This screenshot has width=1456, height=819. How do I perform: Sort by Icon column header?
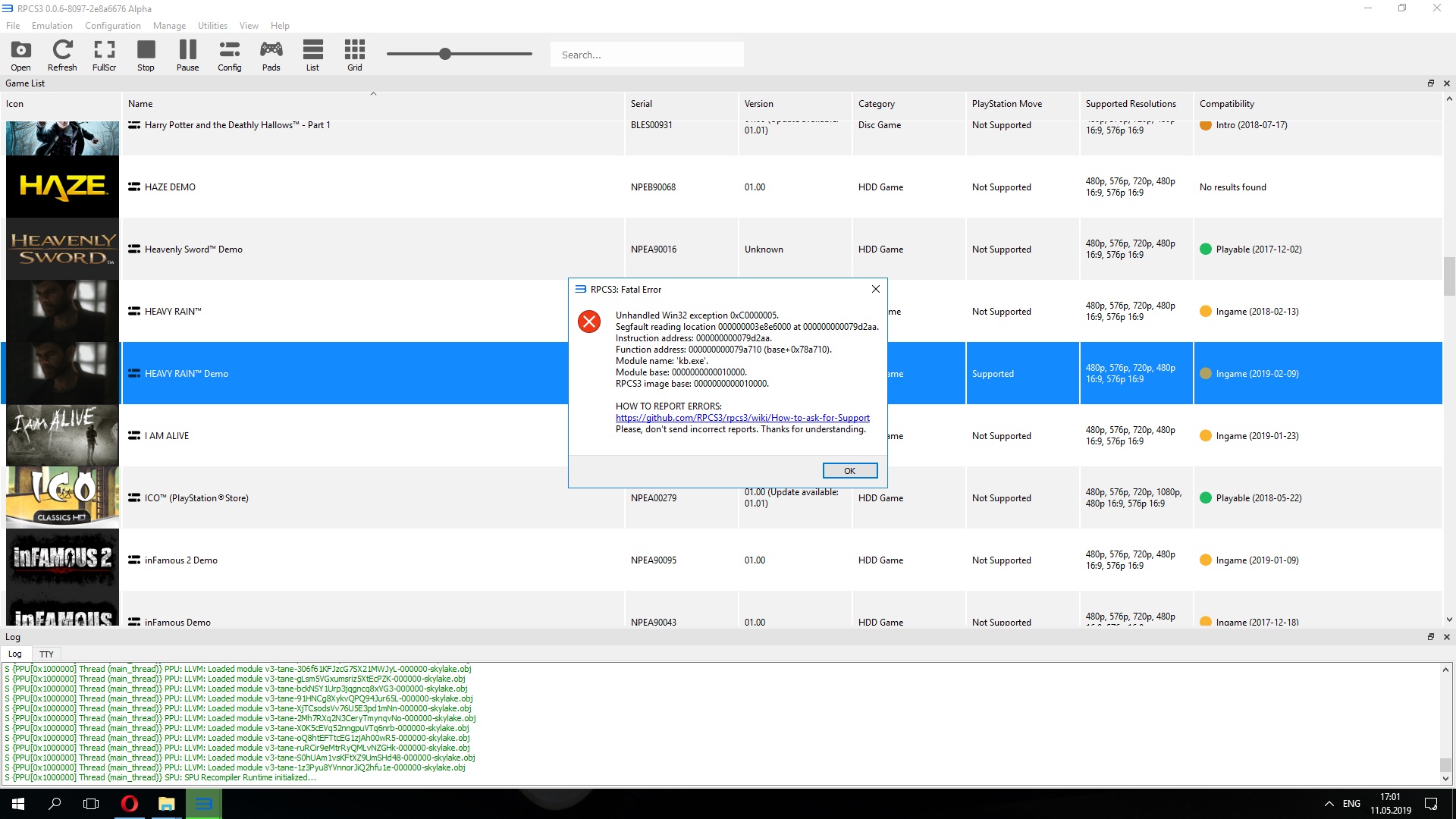[61, 104]
